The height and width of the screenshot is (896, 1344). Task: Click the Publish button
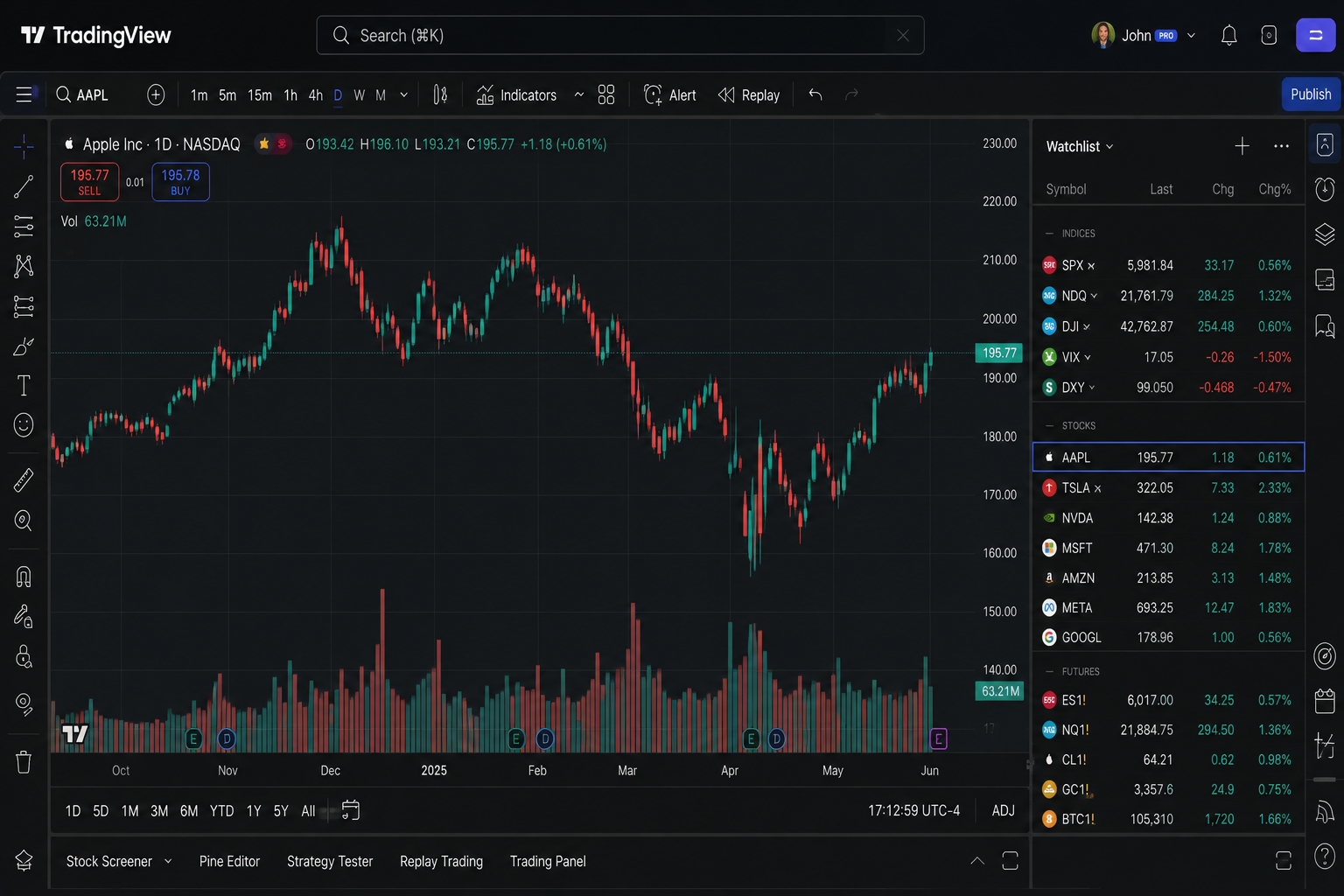[1311, 94]
